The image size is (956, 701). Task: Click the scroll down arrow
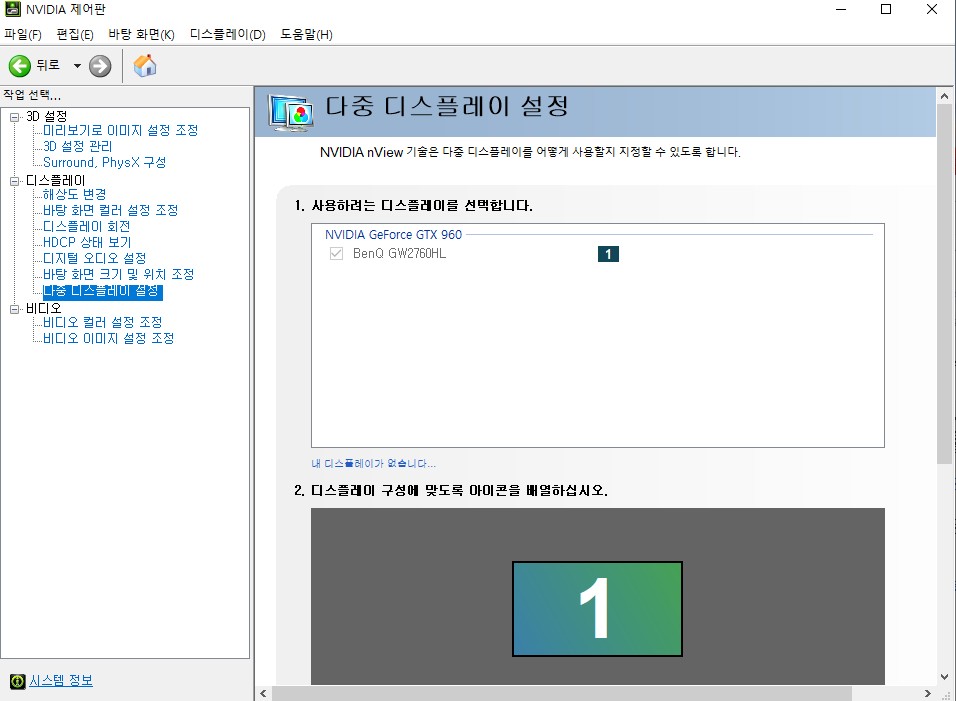click(944, 677)
